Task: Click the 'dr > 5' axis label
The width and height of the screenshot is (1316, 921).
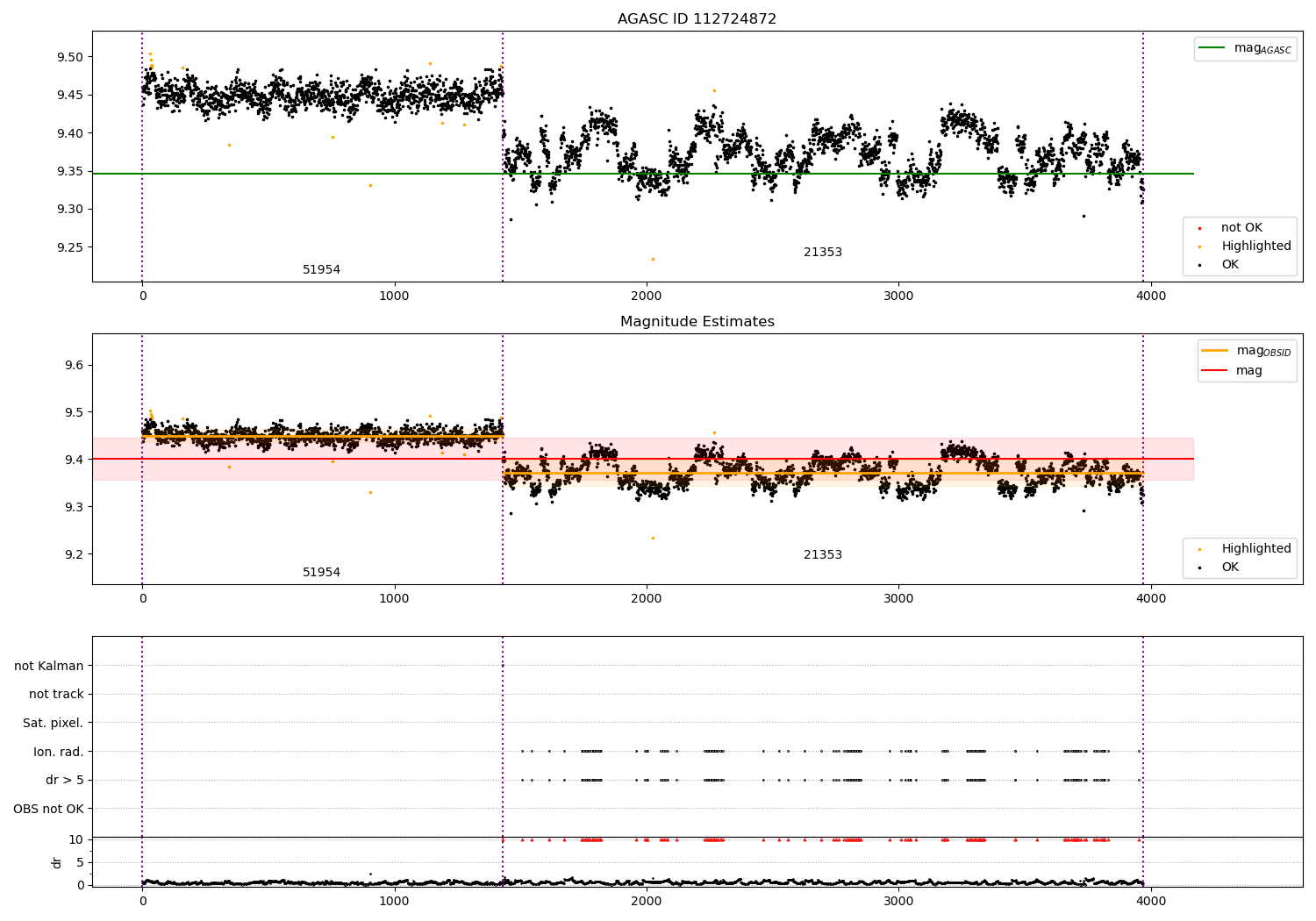Action: pyautogui.click(x=65, y=781)
